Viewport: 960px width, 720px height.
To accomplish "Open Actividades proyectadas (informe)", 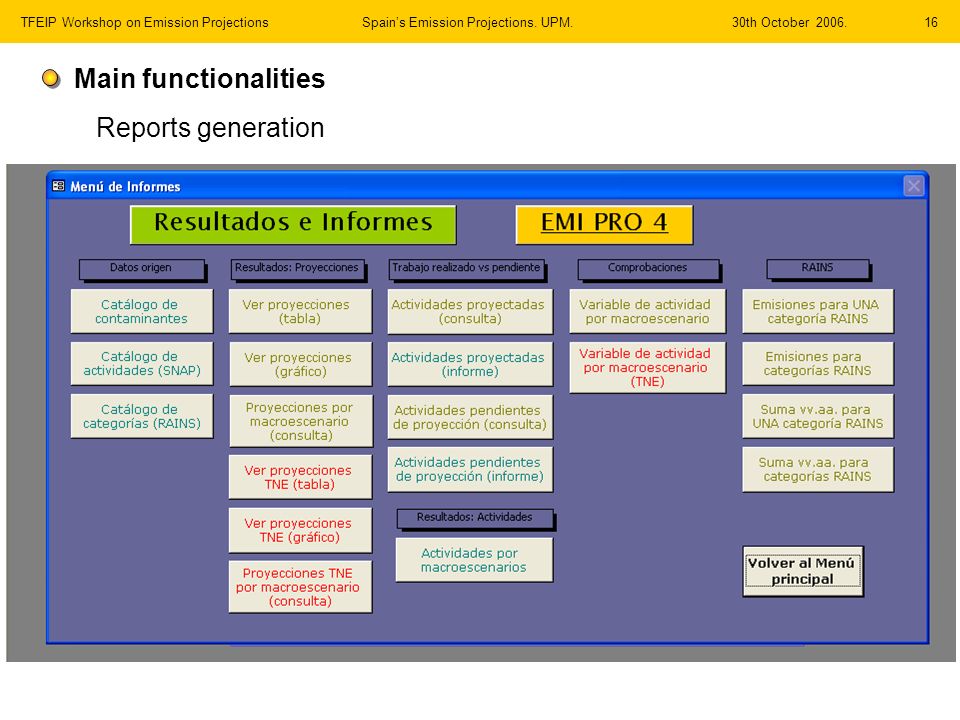I will click(470, 364).
